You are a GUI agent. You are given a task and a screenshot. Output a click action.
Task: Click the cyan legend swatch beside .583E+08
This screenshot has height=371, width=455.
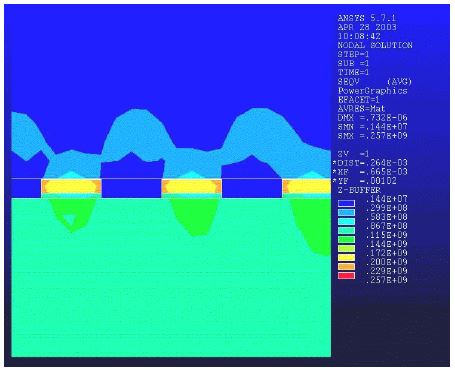[346, 221]
